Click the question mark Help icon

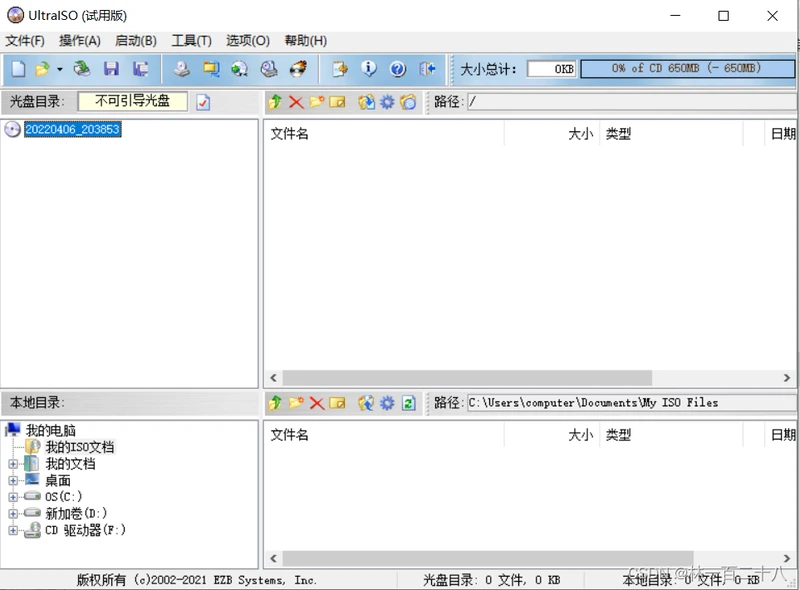(x=397, y=68)
